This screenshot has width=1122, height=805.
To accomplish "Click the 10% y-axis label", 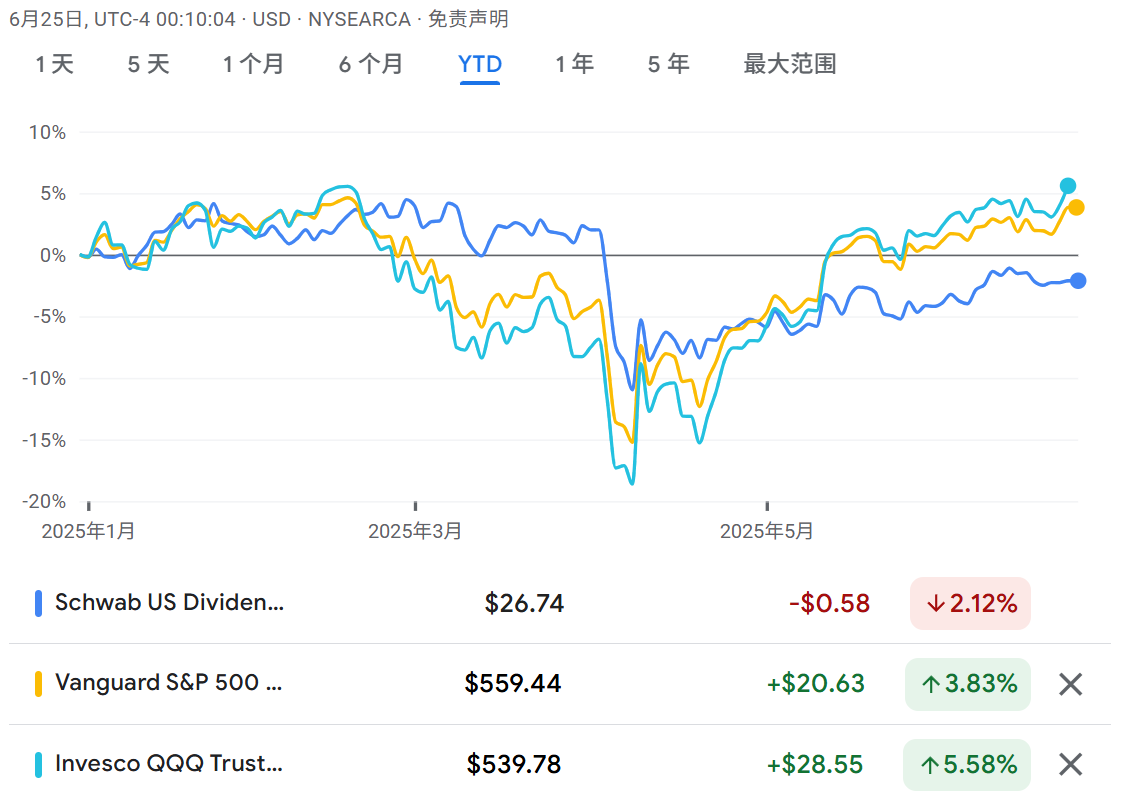I will [x=47, y=132].
